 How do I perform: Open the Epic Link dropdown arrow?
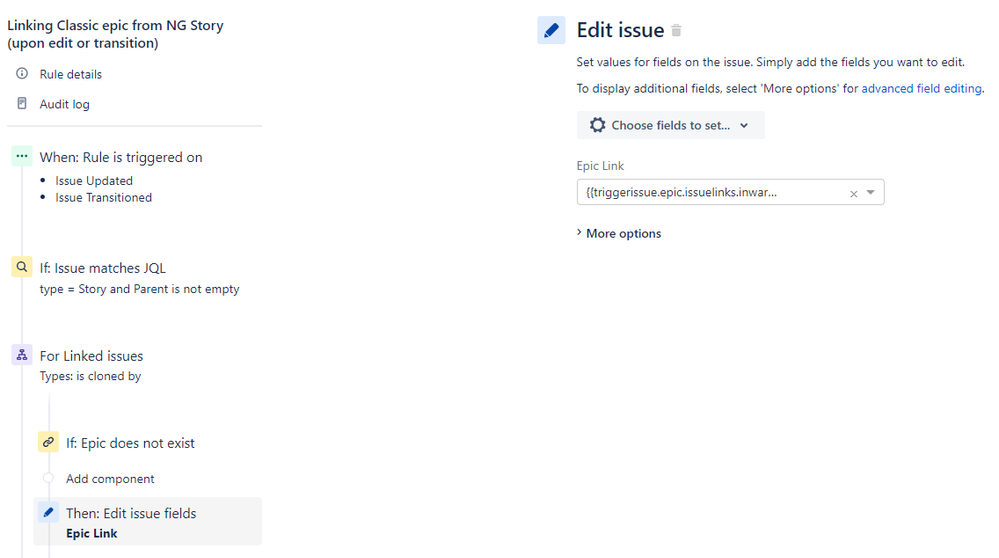pyautogui.click(x=871, y=192)
